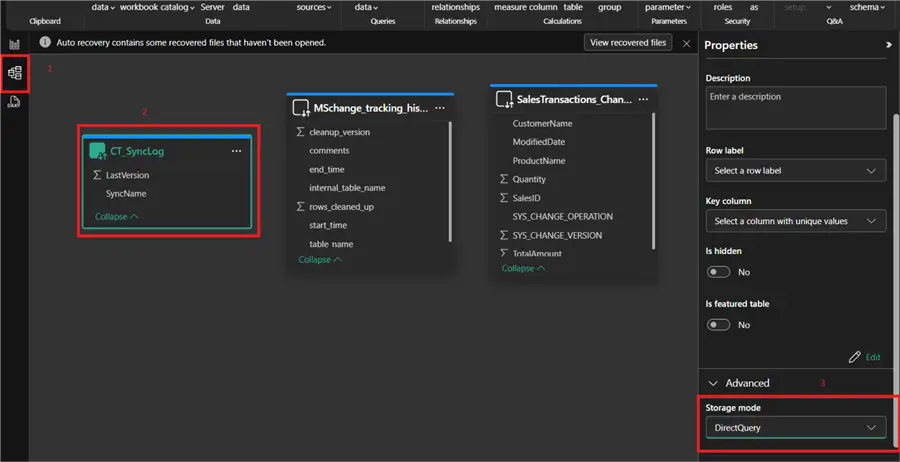
Task: Click sigma icon beside Quantity
Action: [x=504, y=179]
